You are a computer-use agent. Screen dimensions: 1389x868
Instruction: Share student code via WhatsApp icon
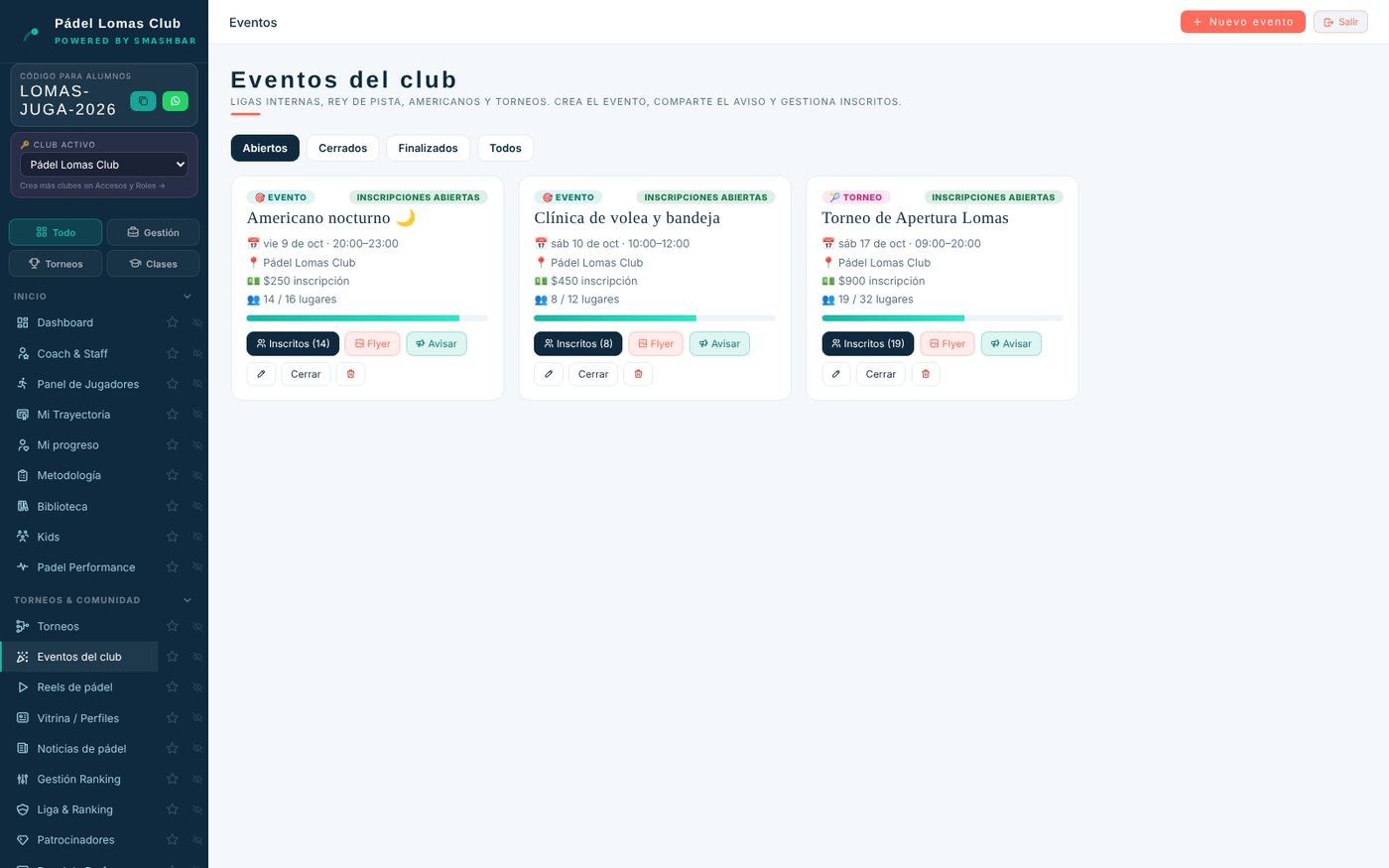click(175, 100)
